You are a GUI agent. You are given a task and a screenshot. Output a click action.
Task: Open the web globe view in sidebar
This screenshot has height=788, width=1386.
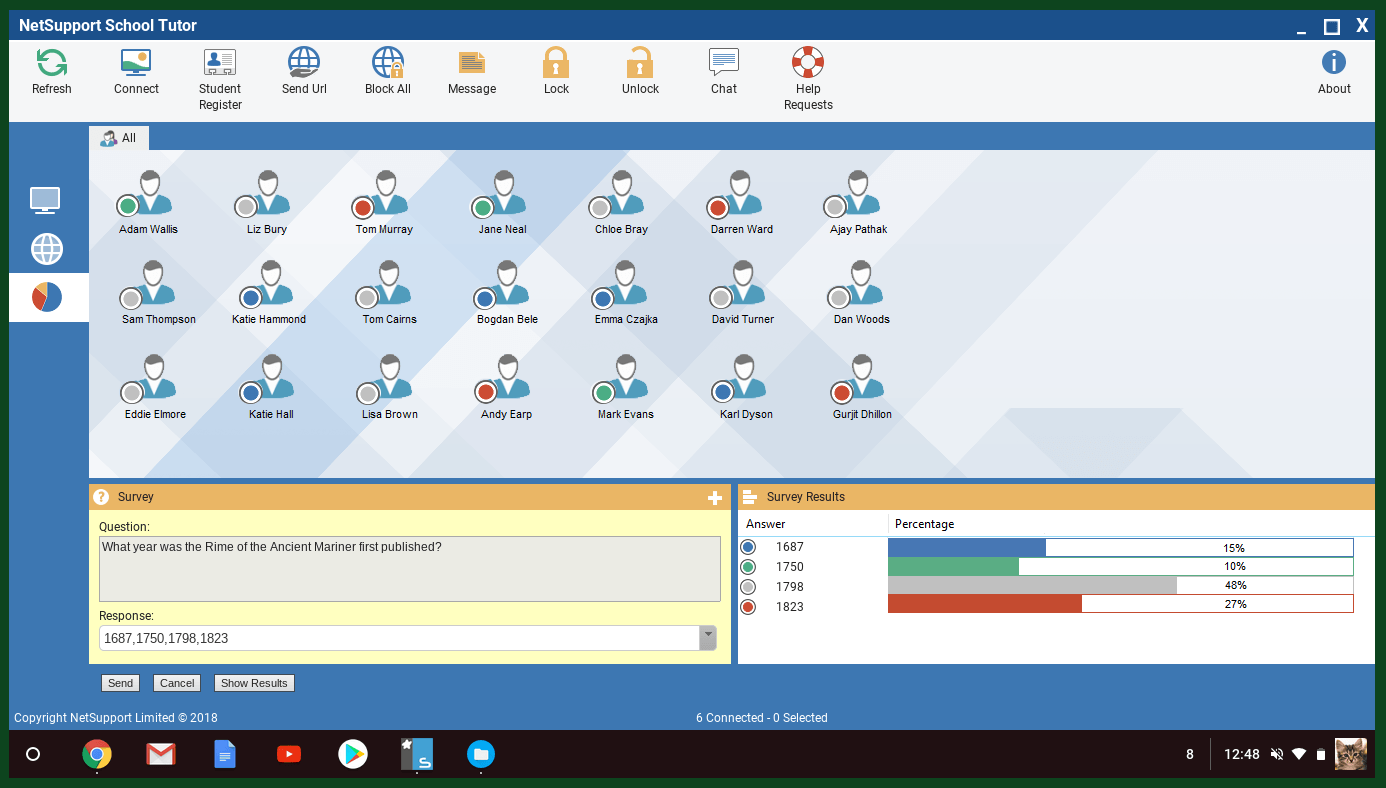(47, 249)
